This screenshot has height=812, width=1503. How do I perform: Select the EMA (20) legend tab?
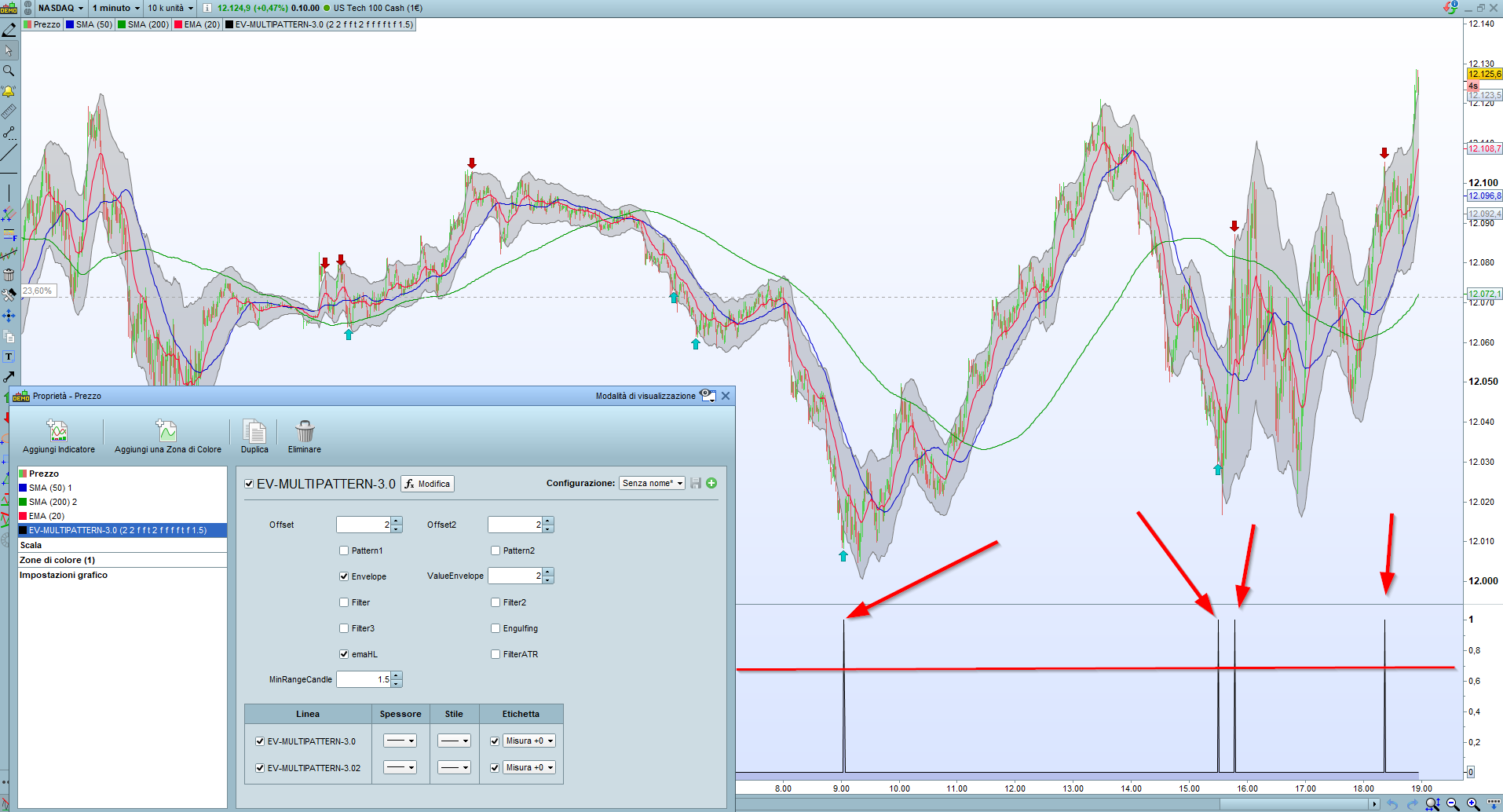pyautogui.click(x=197, y=24)
